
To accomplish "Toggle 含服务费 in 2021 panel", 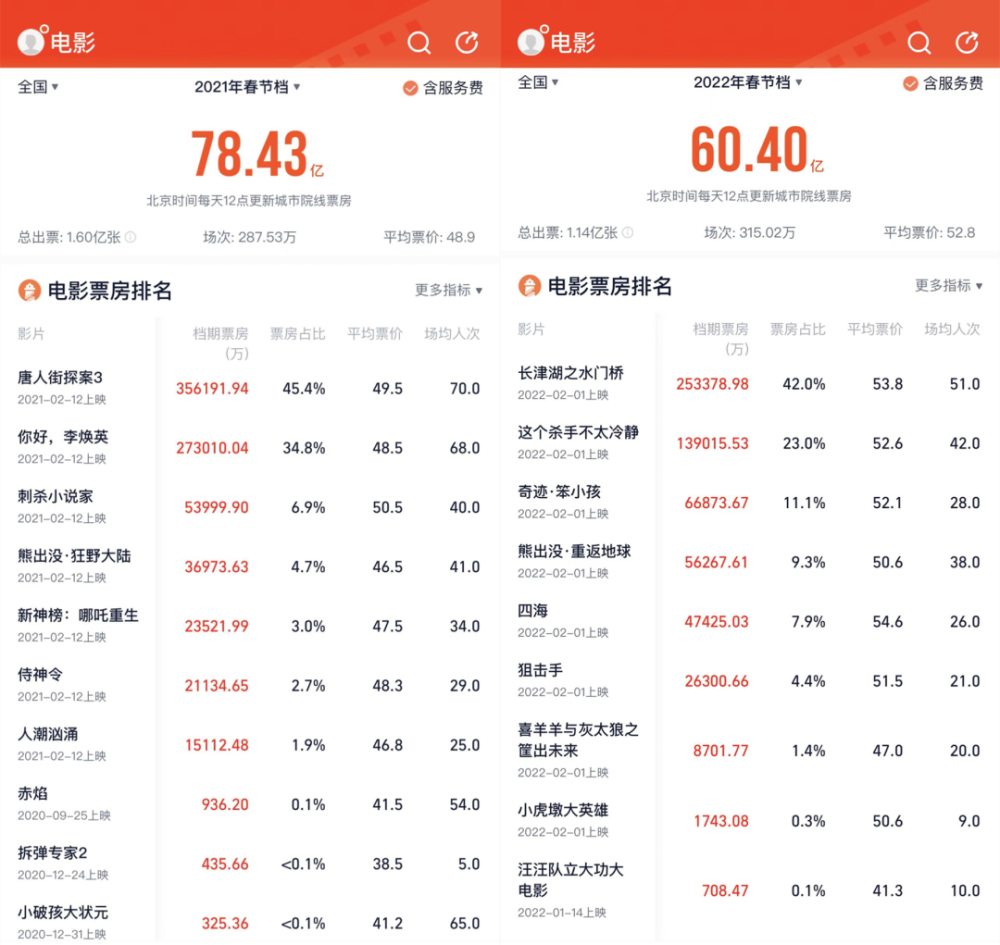I will (x=443, y=88).
